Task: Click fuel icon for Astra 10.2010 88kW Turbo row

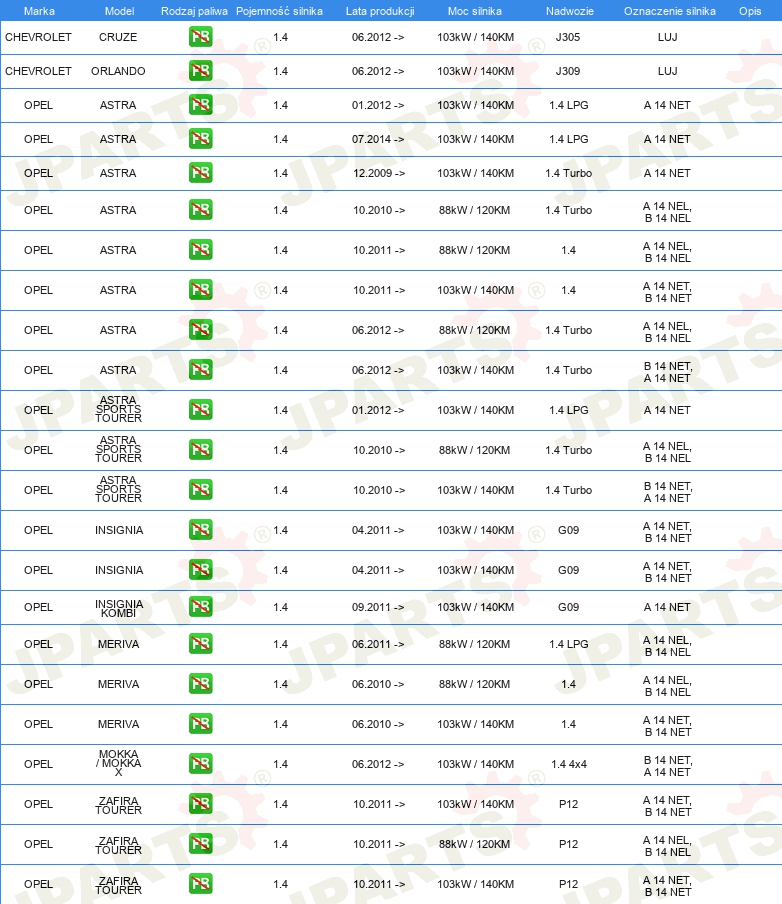Action: click(201, 210)
